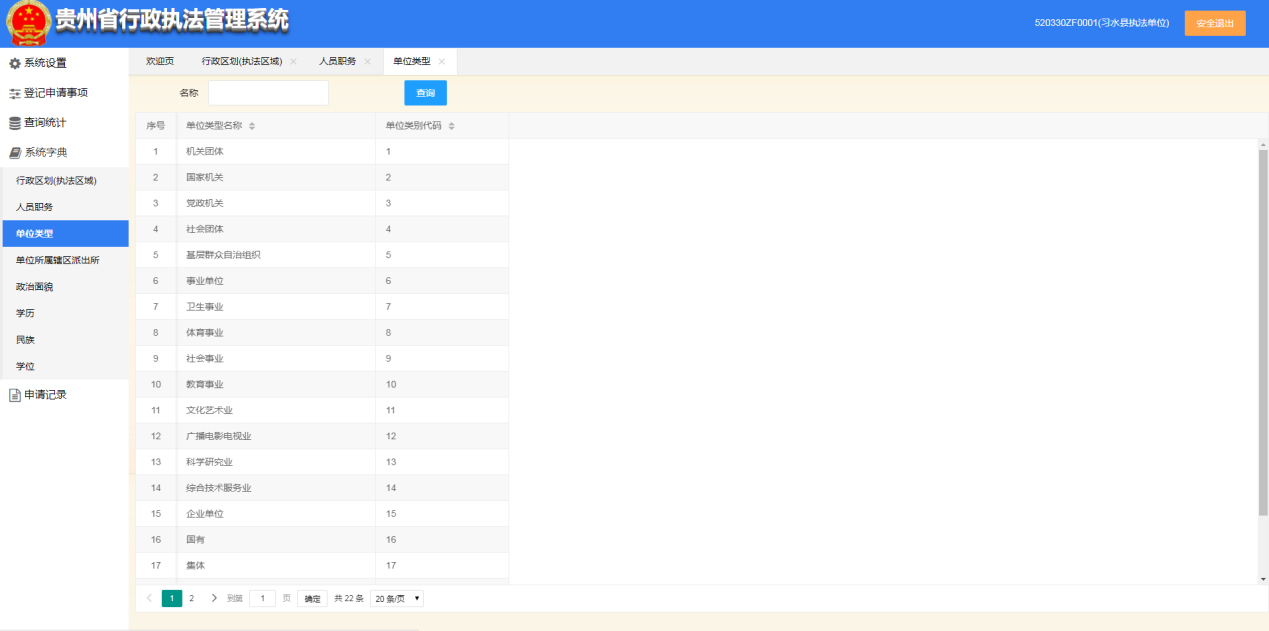The image size is (1269, 631).
Task: Click the gear icon beside 系统设置
Action: click(15, 63)
